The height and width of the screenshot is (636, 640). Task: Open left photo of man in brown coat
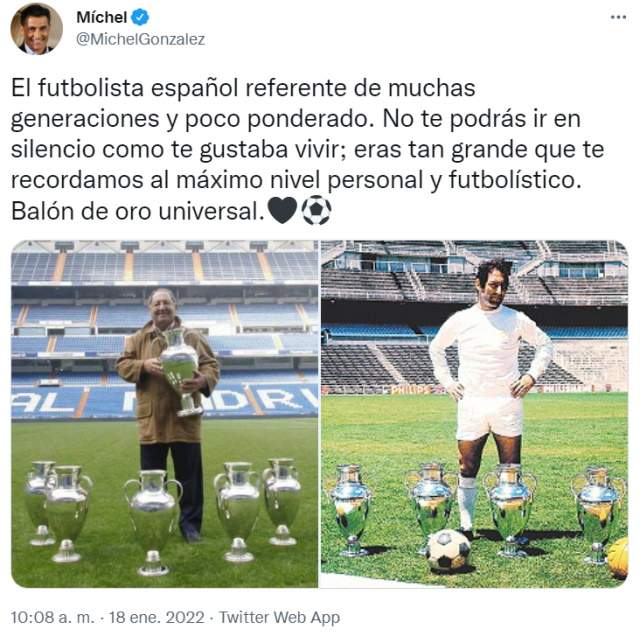(164, 414)
